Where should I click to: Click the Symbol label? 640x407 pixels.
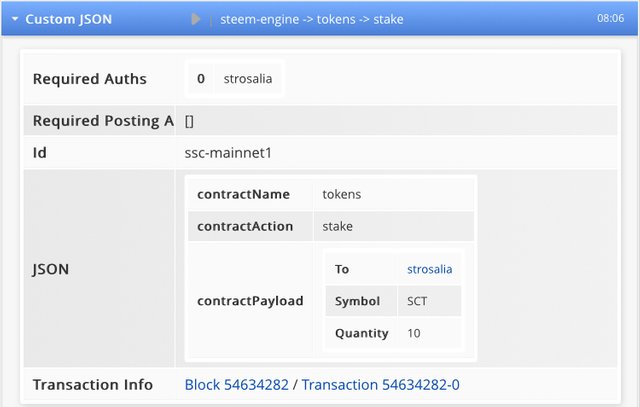pyautogui.click(x=357, y=301)
